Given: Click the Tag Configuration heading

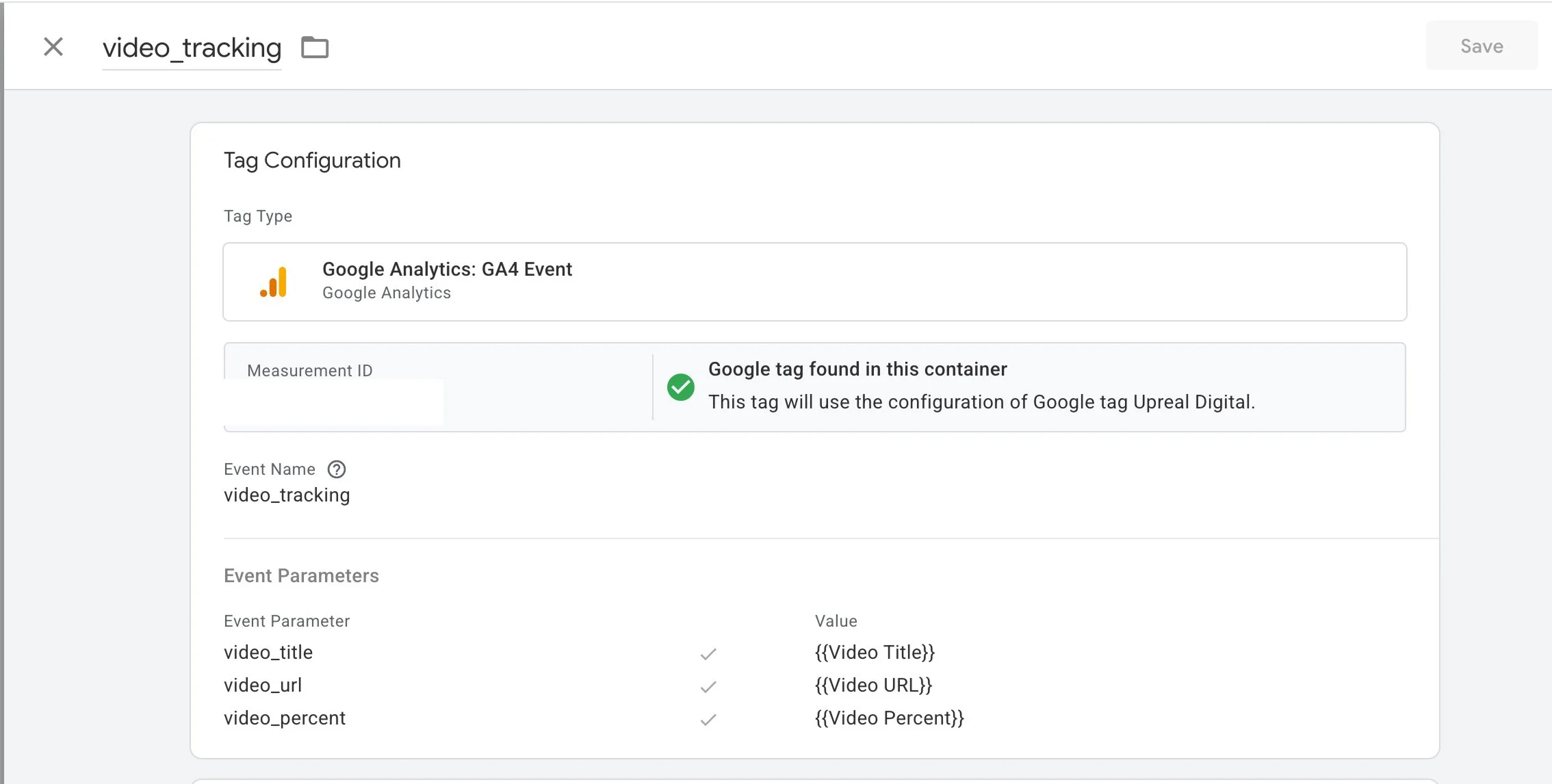Looking at the screenshot, I should pos(312,160).
